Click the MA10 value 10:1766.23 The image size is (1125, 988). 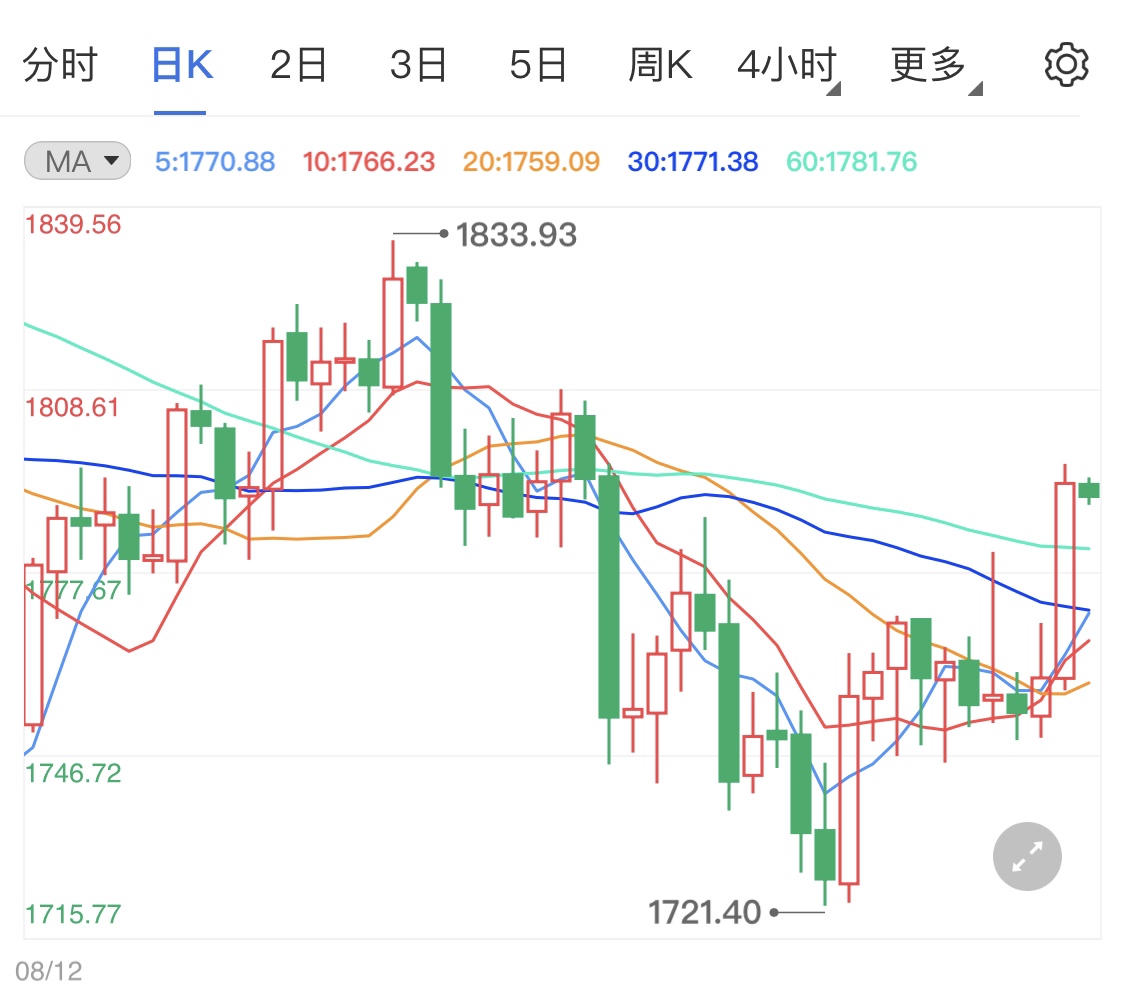(x=368, y=161)
